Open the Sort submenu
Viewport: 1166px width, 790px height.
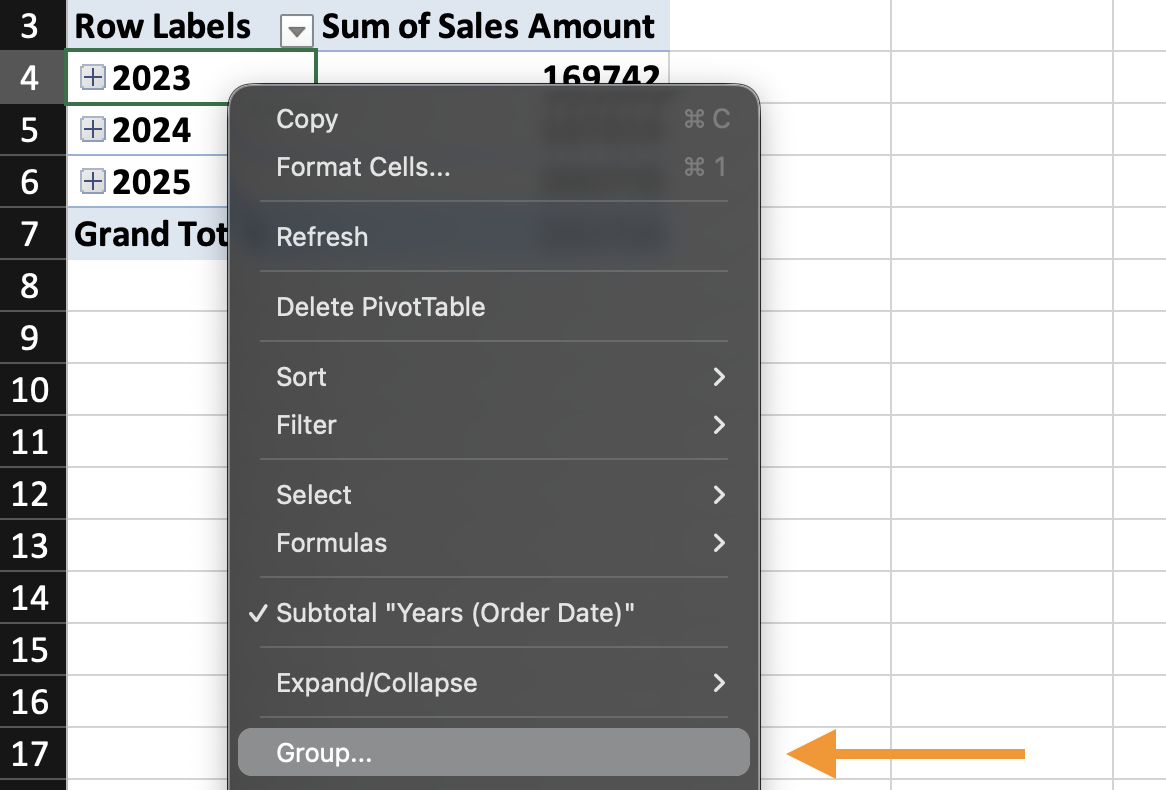click(301, 377)
